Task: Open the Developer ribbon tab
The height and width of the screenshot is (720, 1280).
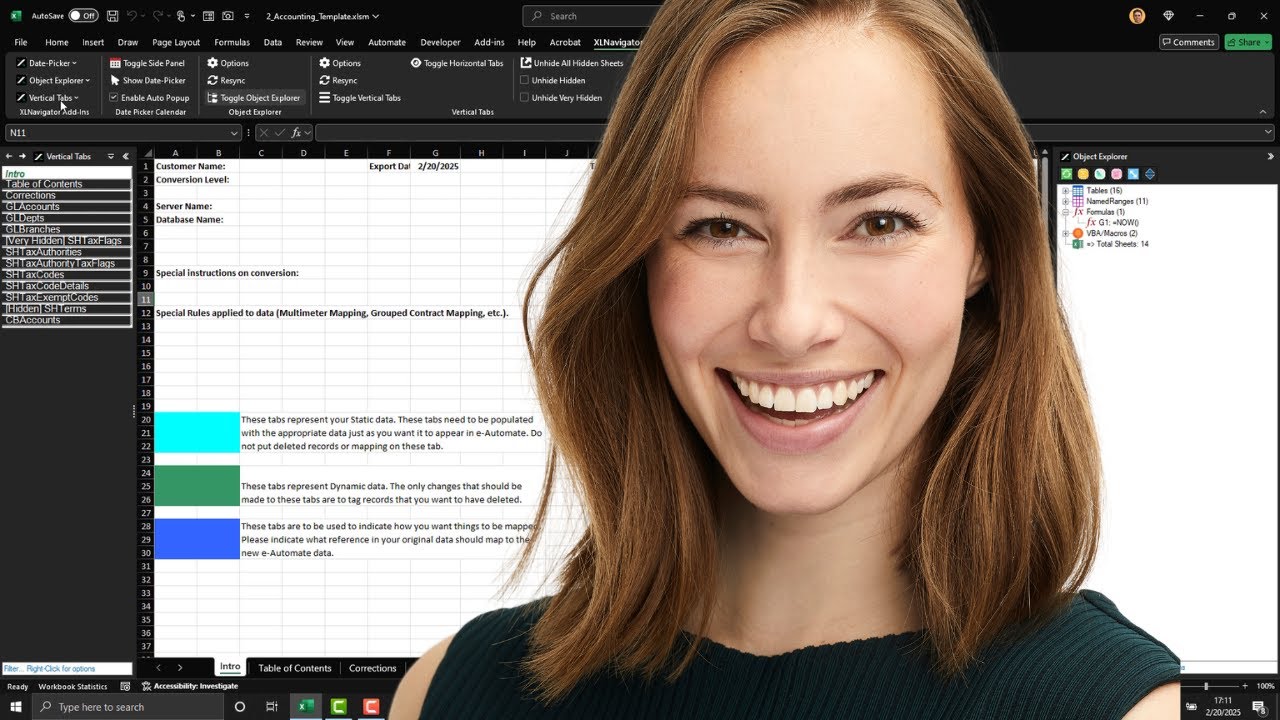Action: tap(440, 42)
